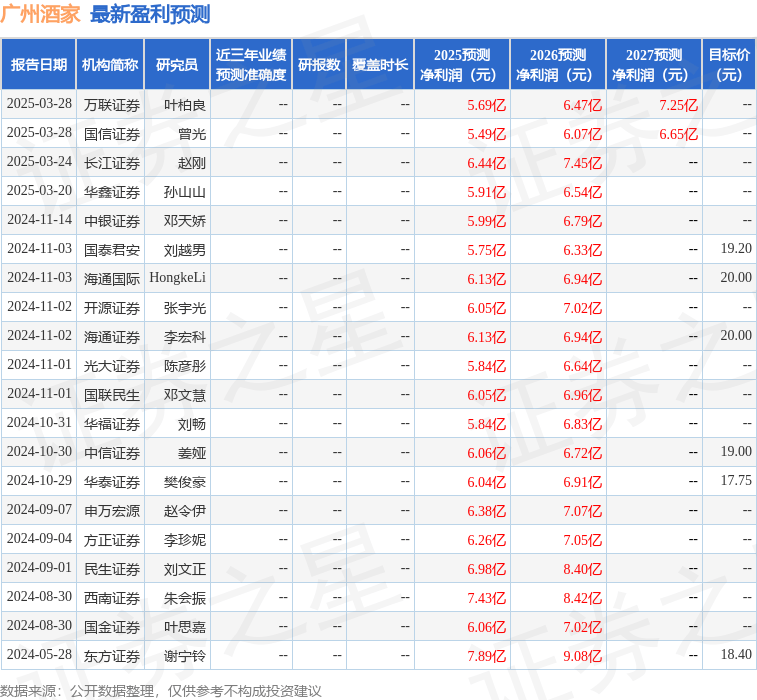The image size is (757, 700).
Task: Click 中信证券 institution cell
Action: coord(112,453)
